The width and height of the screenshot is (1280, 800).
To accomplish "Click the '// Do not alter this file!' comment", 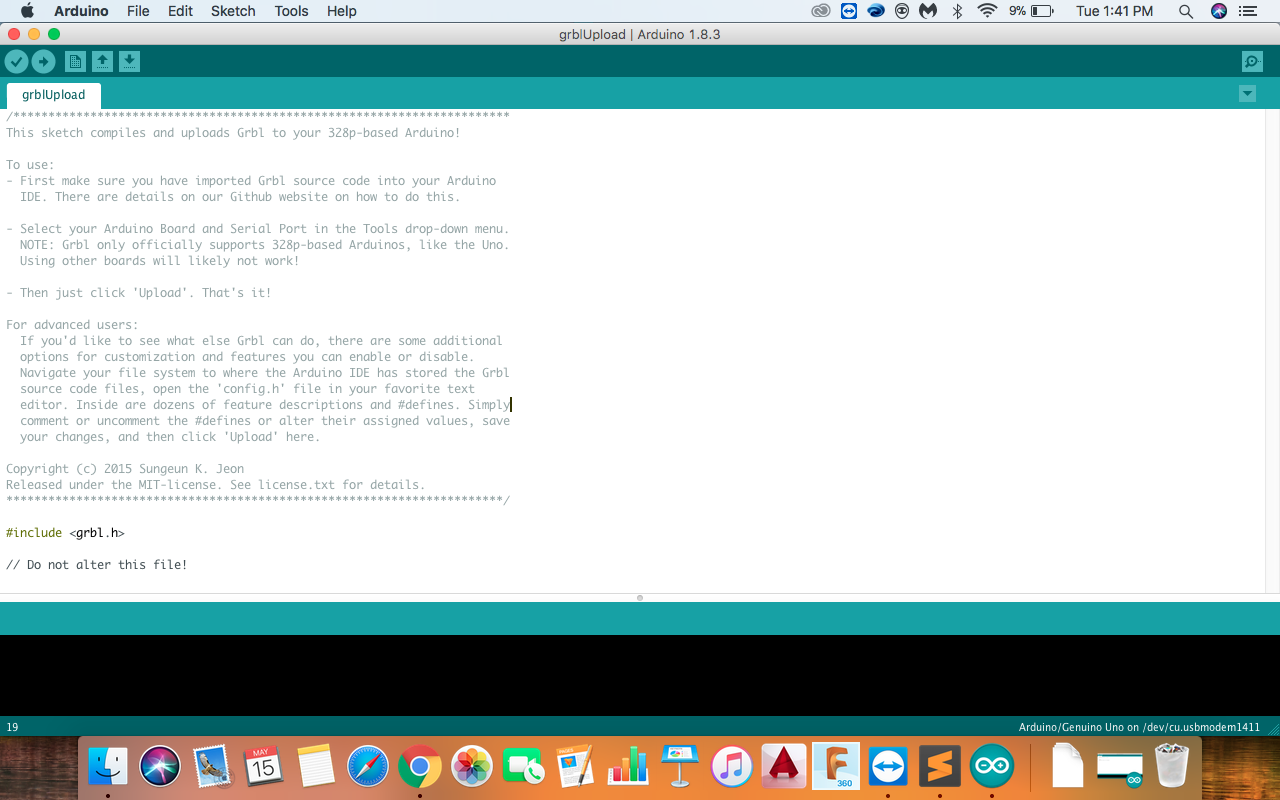I will point(97,565).
